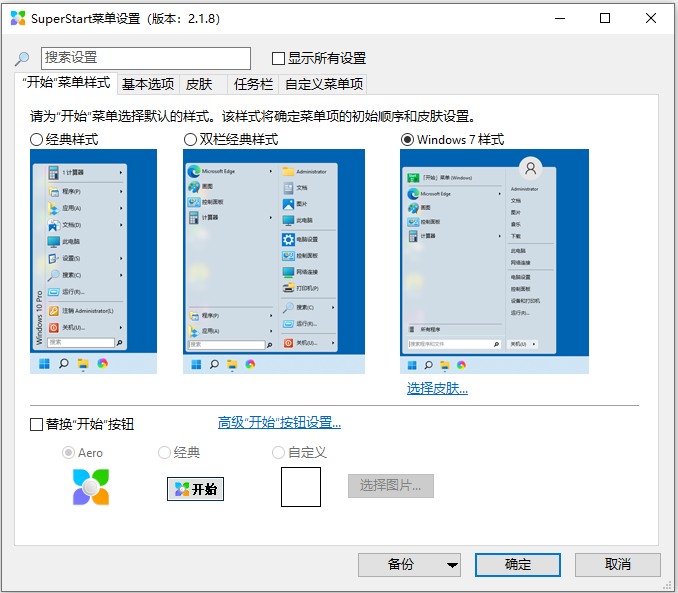Switch to the "开始"菜单样式 tab
Image resolution: width=678 pixels, height=593 pixels.
click(66, 83)
